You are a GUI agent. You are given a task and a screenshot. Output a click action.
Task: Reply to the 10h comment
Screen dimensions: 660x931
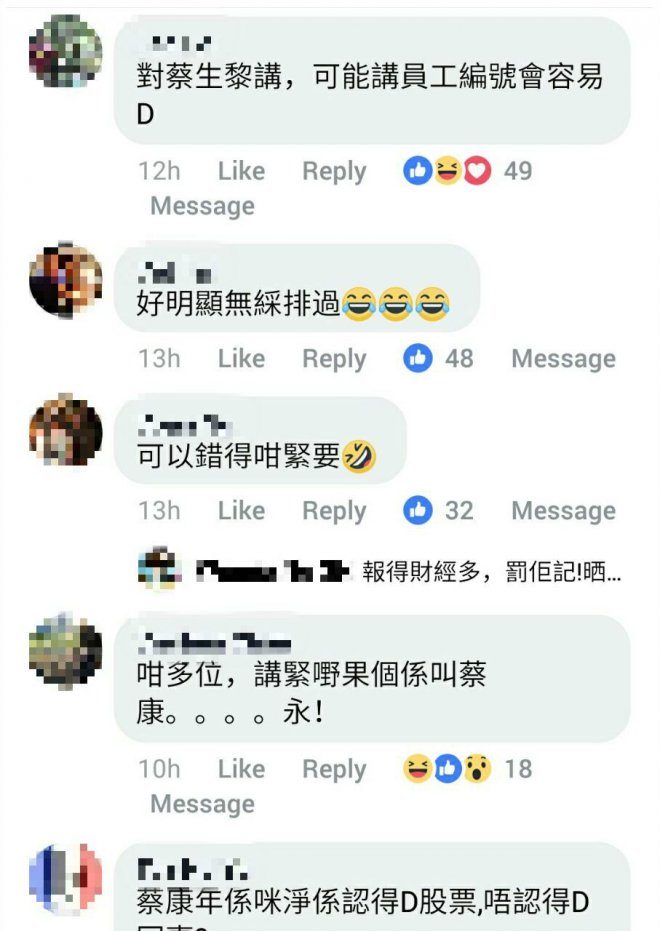334,770
